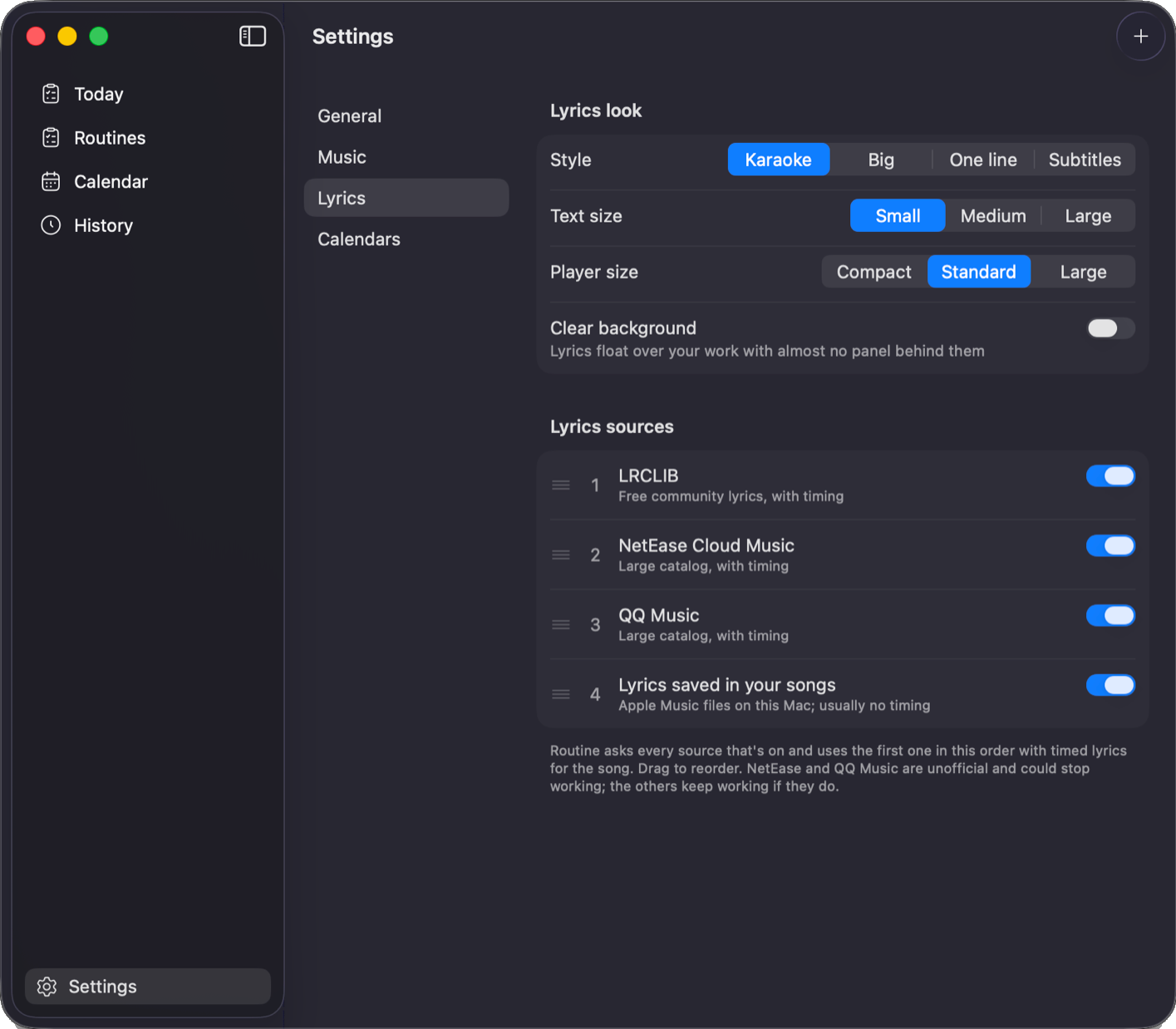Image resolution: width=1176 pixels, height=1029 pixels.
Task: Click the number 3 beside QQ Music
Action: (x=595, y=625)
